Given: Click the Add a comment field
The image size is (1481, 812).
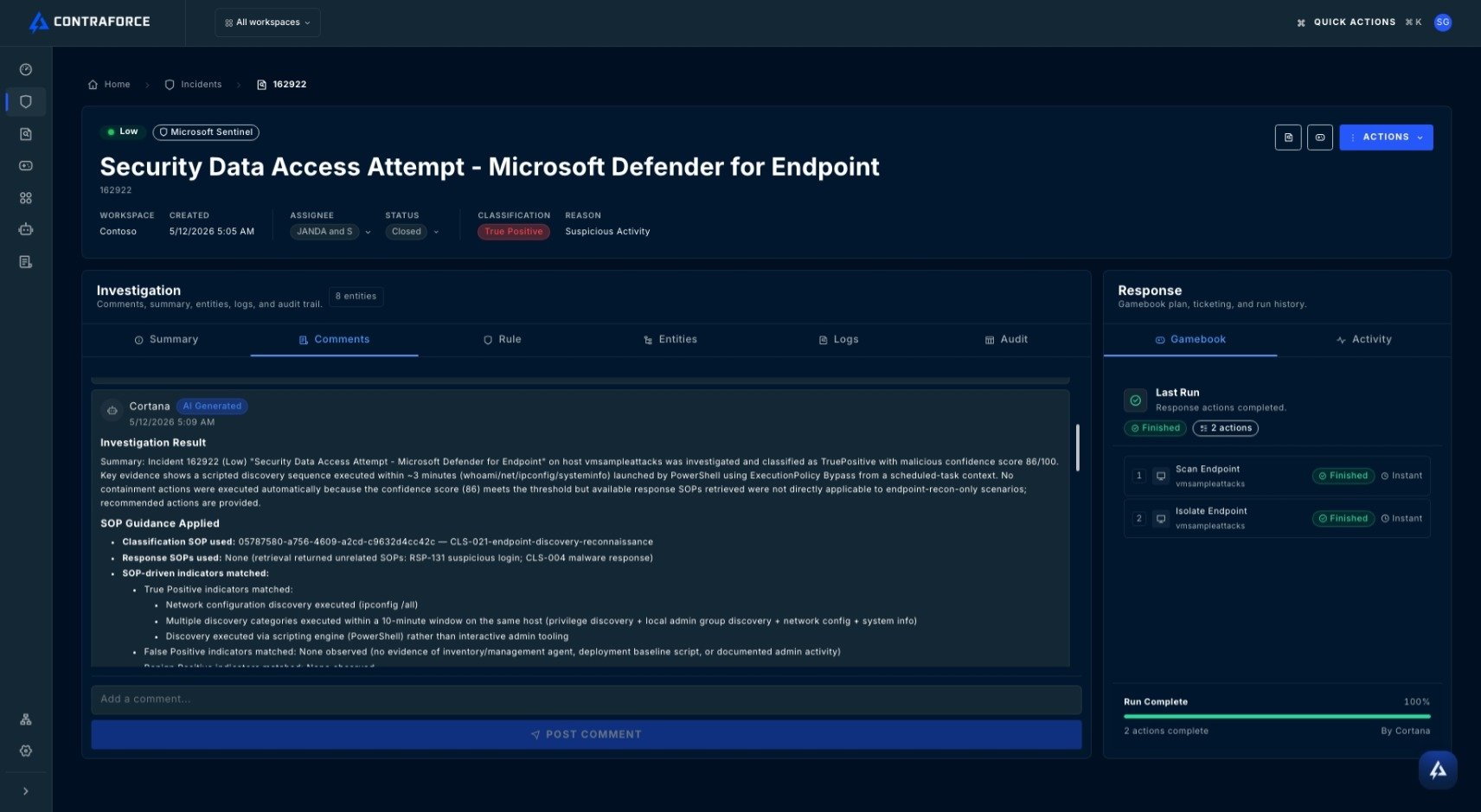Looking at the screenshot, I should (587, 700).
